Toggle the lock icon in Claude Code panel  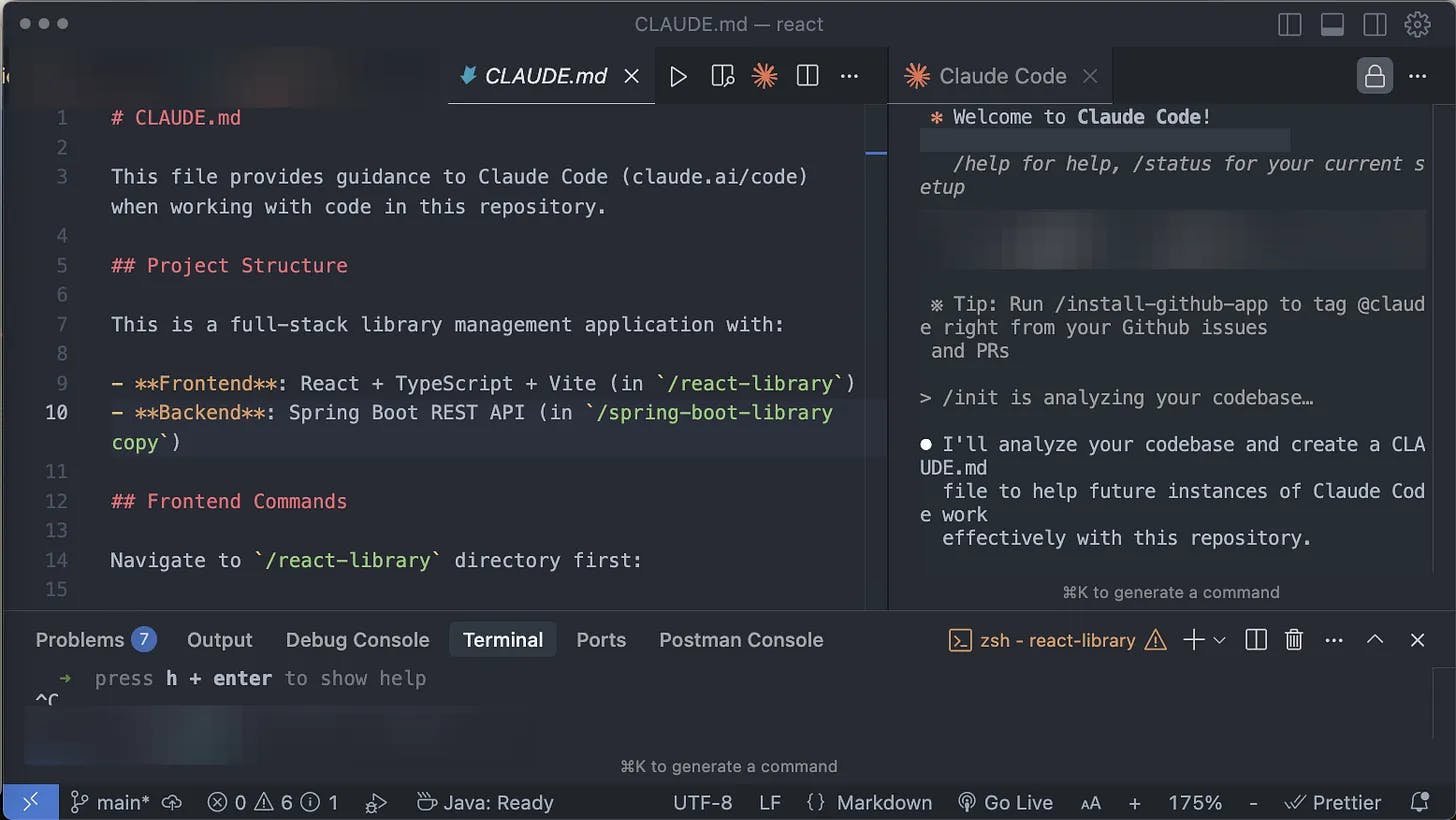coord(1375,75)
